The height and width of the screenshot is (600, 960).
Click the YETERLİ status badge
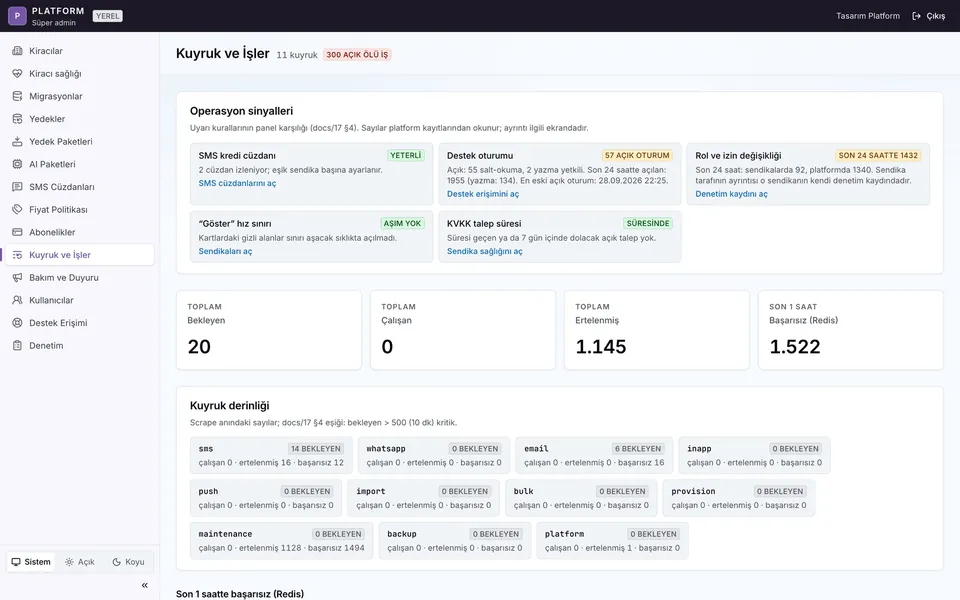pyautogui.click(x=405, y=156)
